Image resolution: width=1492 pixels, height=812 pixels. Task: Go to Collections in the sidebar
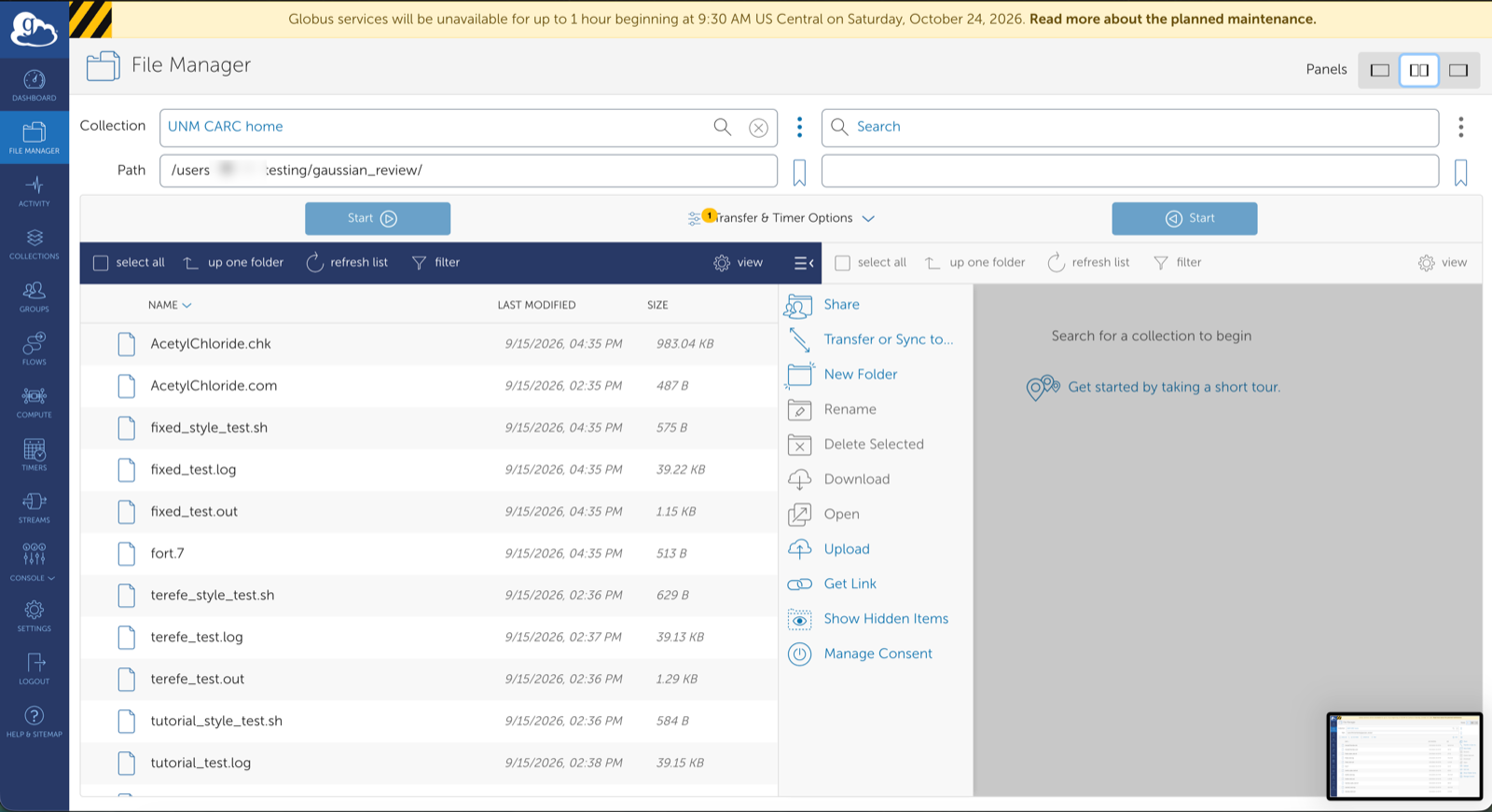coord(35,244)
